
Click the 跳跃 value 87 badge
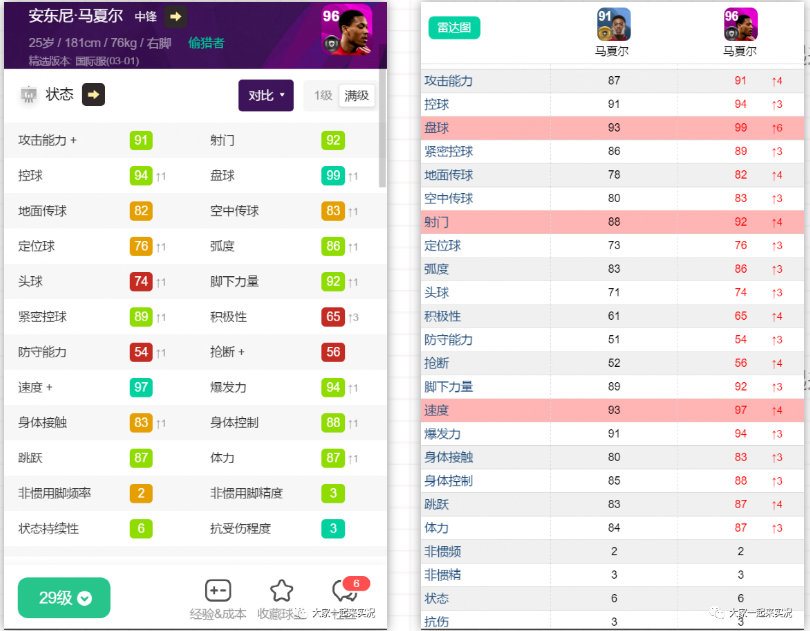pos(141,458)
